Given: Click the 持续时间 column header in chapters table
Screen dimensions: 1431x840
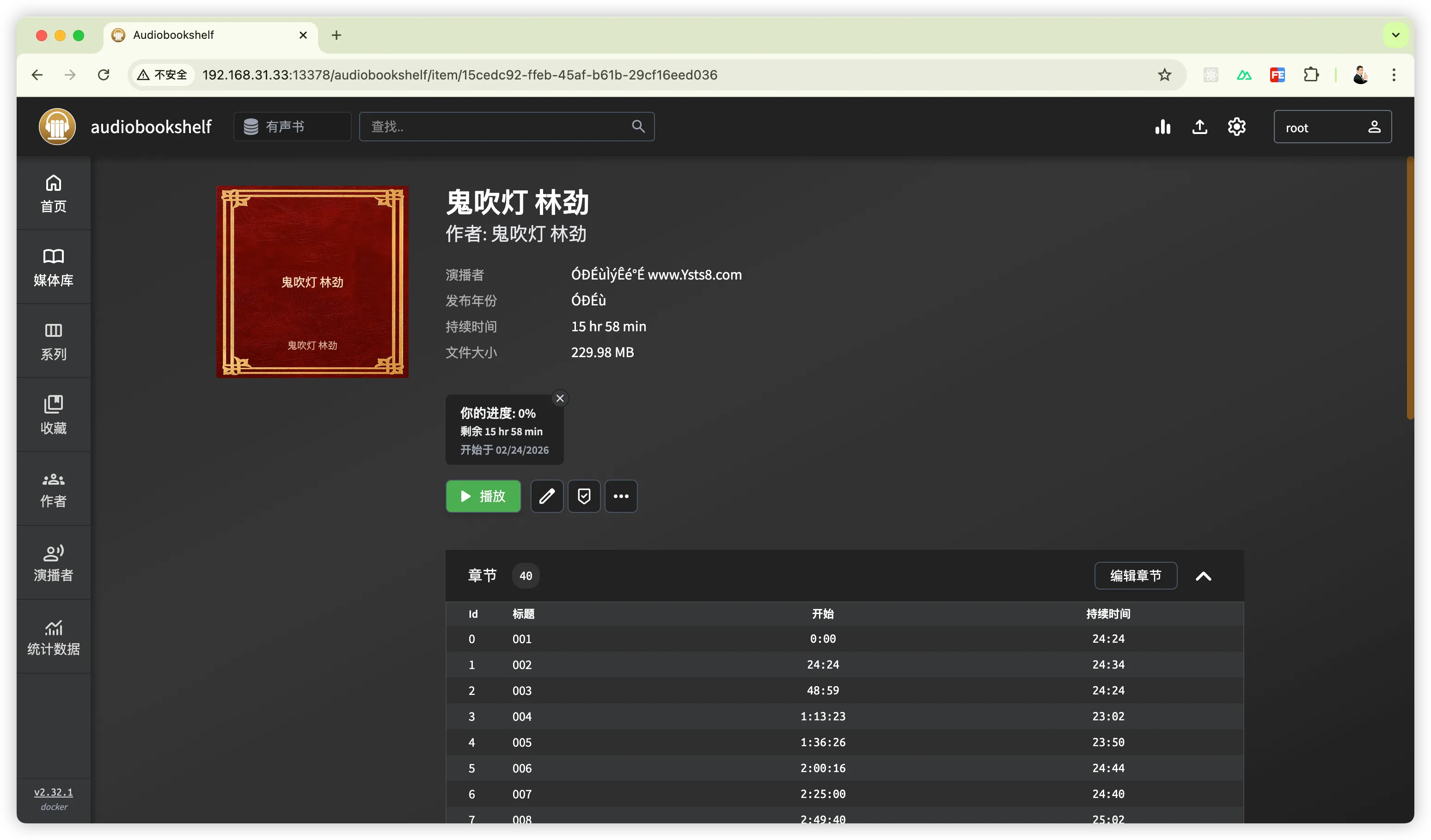Looking at the screenshot, I should pos(1108,614).
